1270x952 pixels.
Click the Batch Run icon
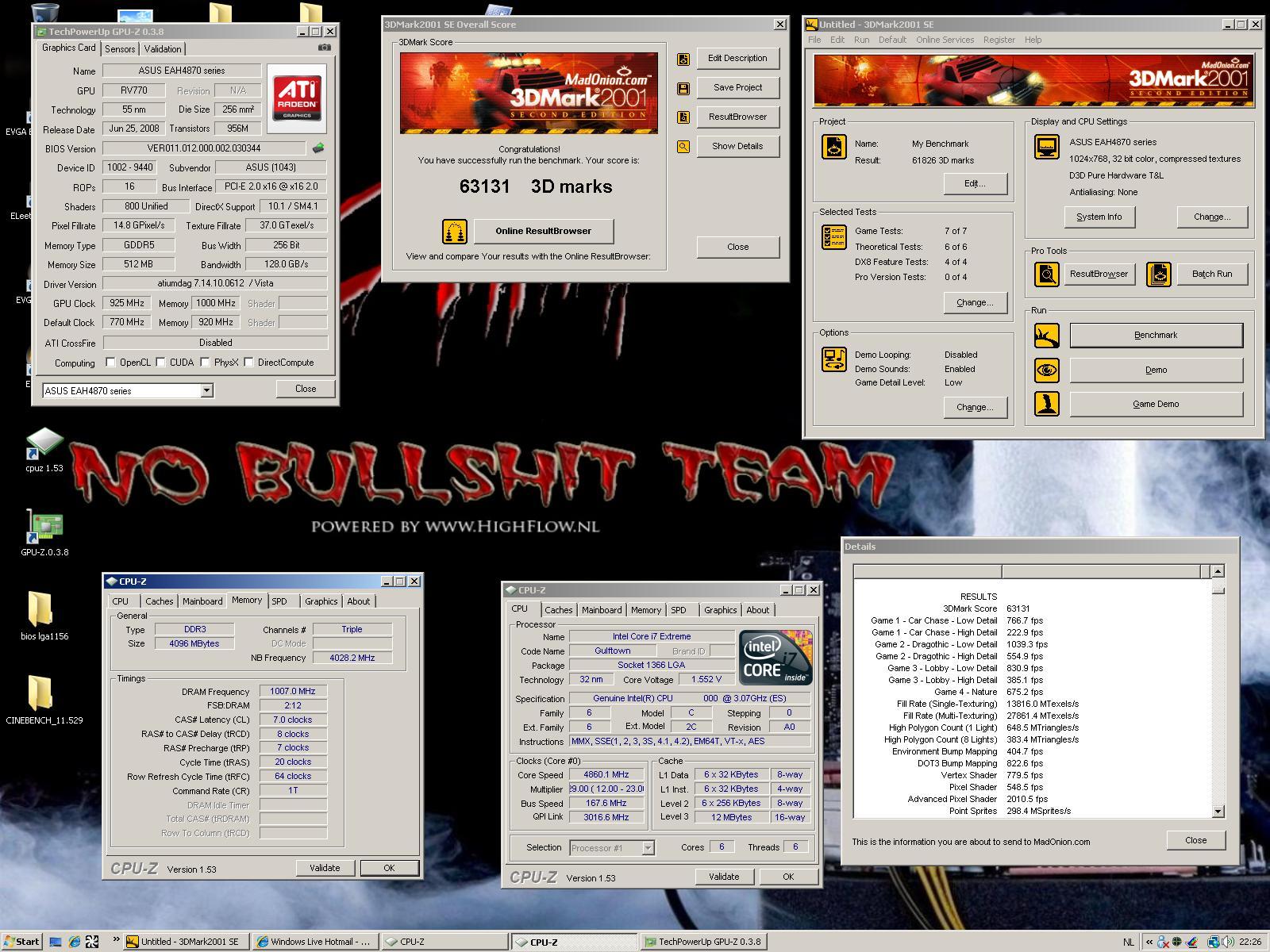pos(1158,274)
